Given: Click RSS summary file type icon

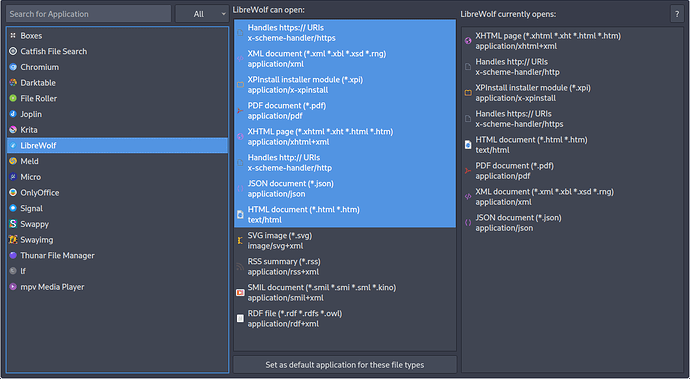Looking at the screenshot, I should 240,266.
